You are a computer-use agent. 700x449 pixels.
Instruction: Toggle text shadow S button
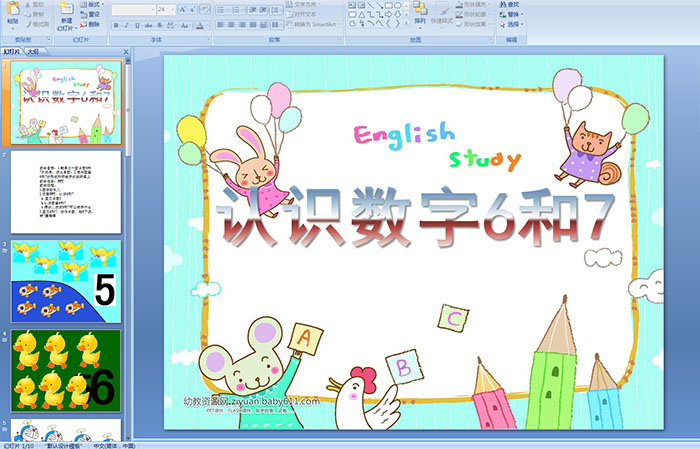tap(160, 25)
